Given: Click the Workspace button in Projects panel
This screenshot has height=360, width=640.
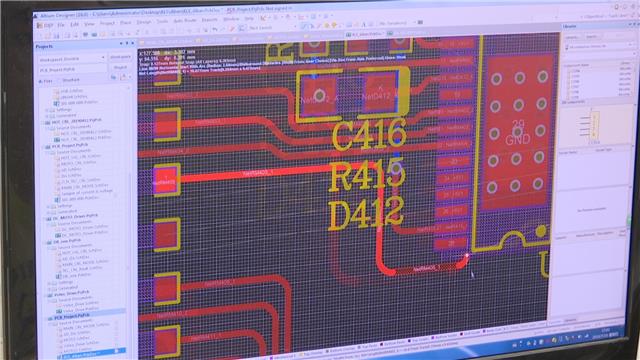Looking at the screenshot, I should [120, 57].
